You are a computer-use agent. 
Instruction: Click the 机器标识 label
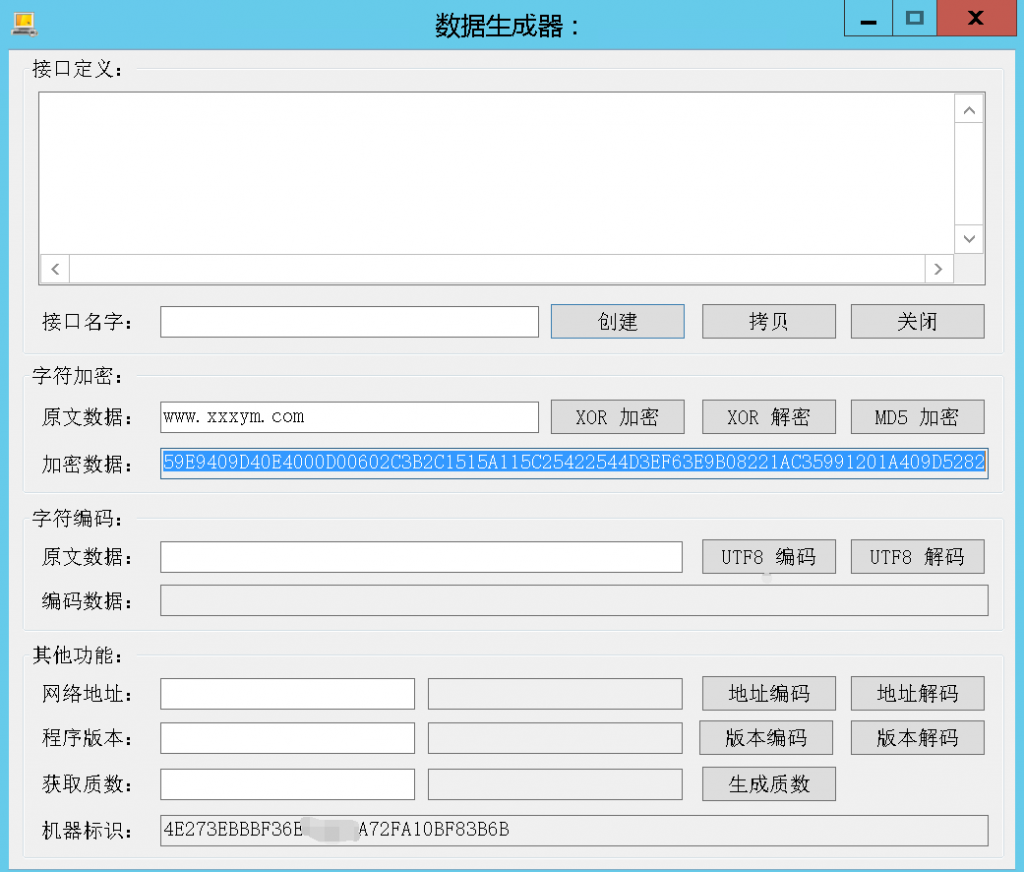[x=87, y=831]
